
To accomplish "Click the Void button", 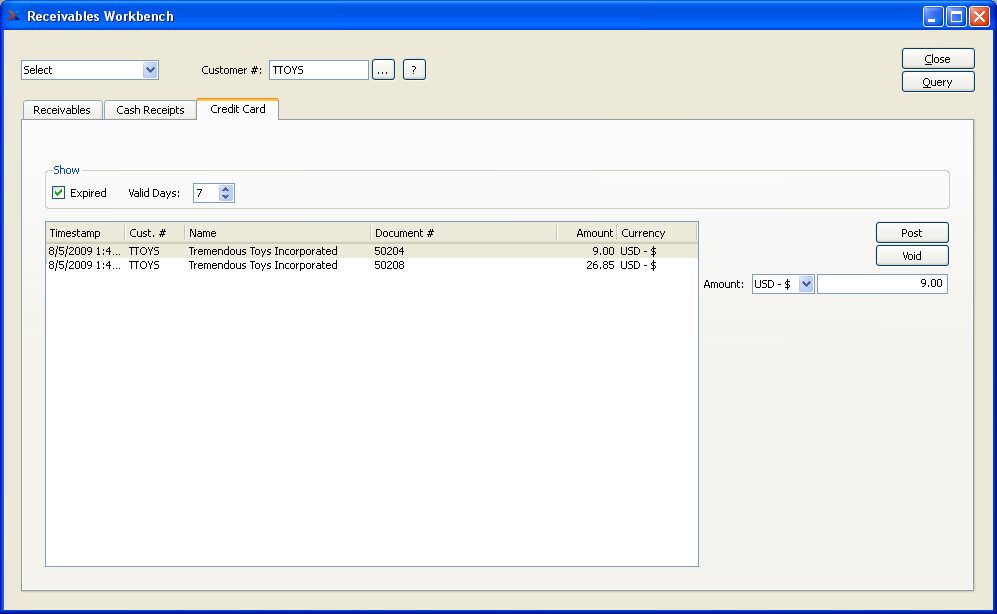I will pos(912,256).
